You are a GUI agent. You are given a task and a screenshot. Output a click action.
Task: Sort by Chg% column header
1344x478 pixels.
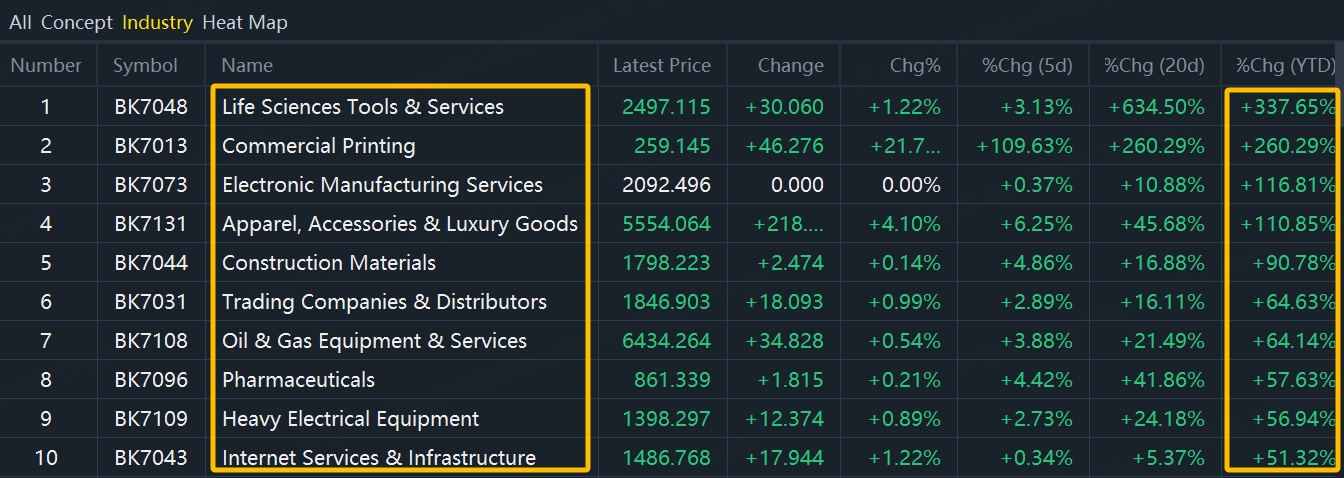pos(915,66)
